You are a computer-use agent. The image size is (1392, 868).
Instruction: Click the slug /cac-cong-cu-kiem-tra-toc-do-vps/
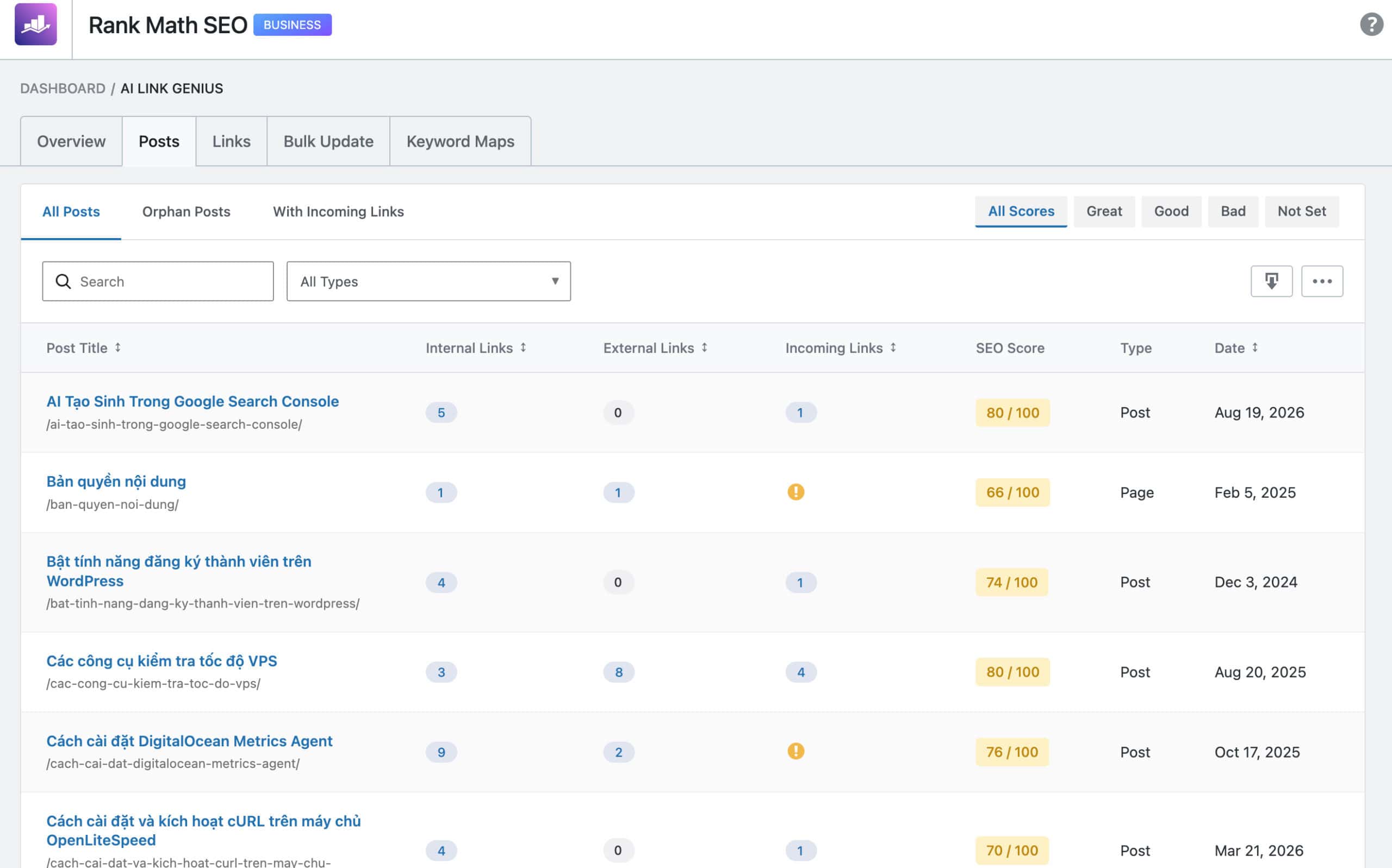tap(153, 683)
